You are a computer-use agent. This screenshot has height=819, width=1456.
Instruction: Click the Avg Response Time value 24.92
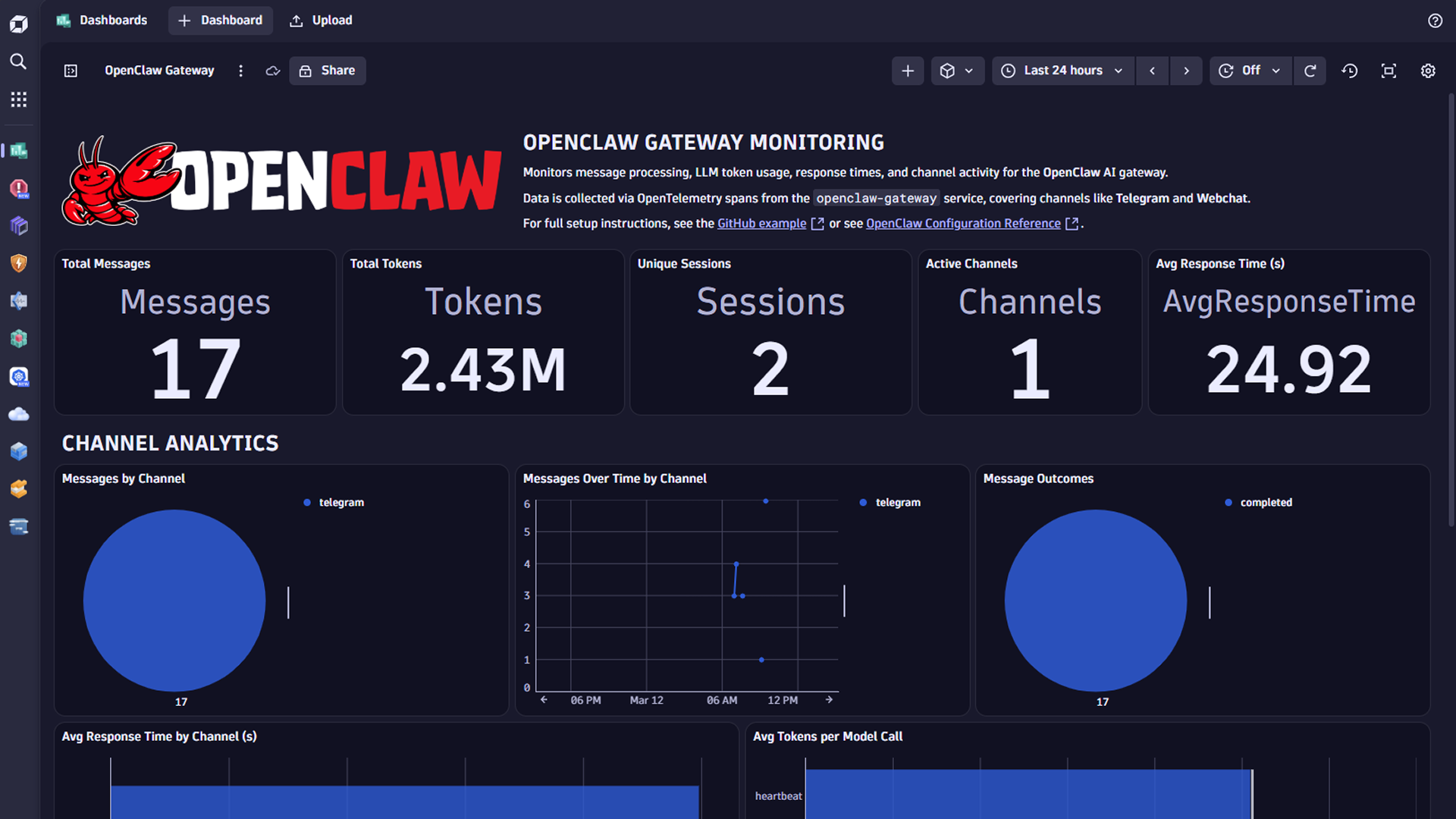tap(1289, 370)
